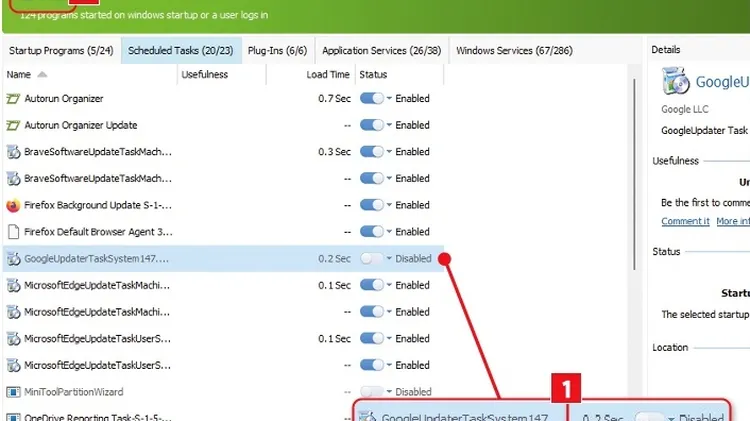The height and width of the screenshot is (421, 750).
Task: Sort list by Name column header
Action: (19, 75)
